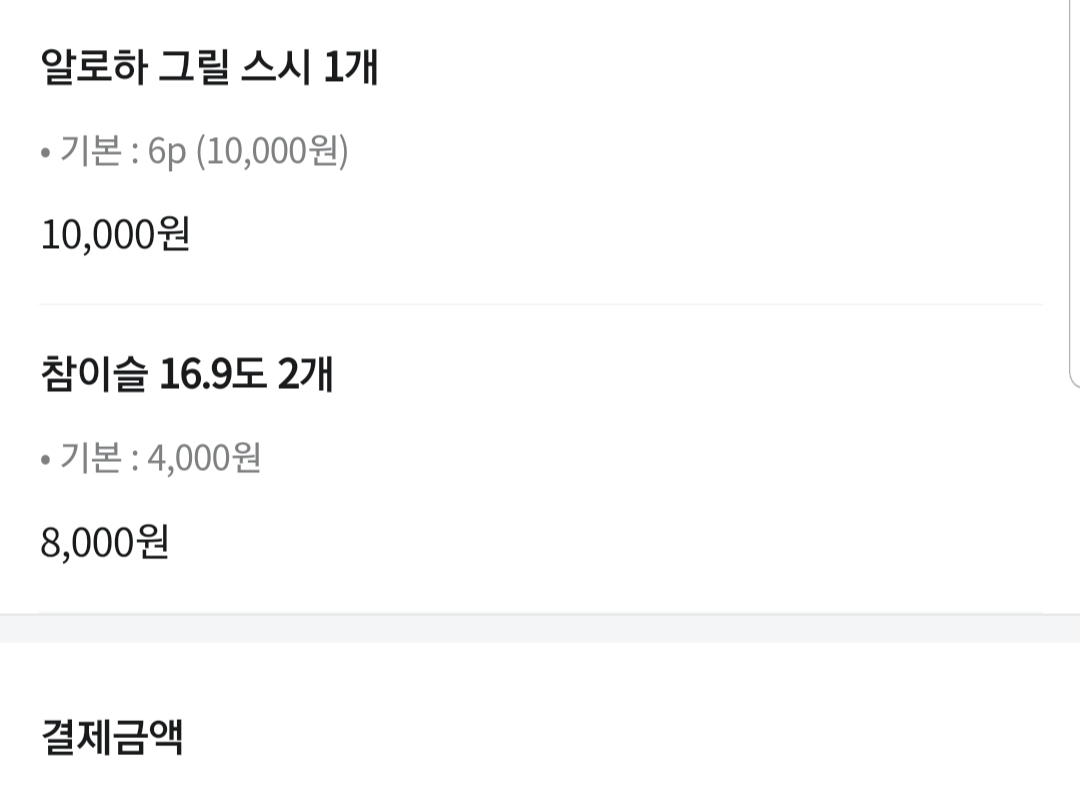Click the 8,000원 item total price
1080x787 pixels.
(x=105, y=542)
